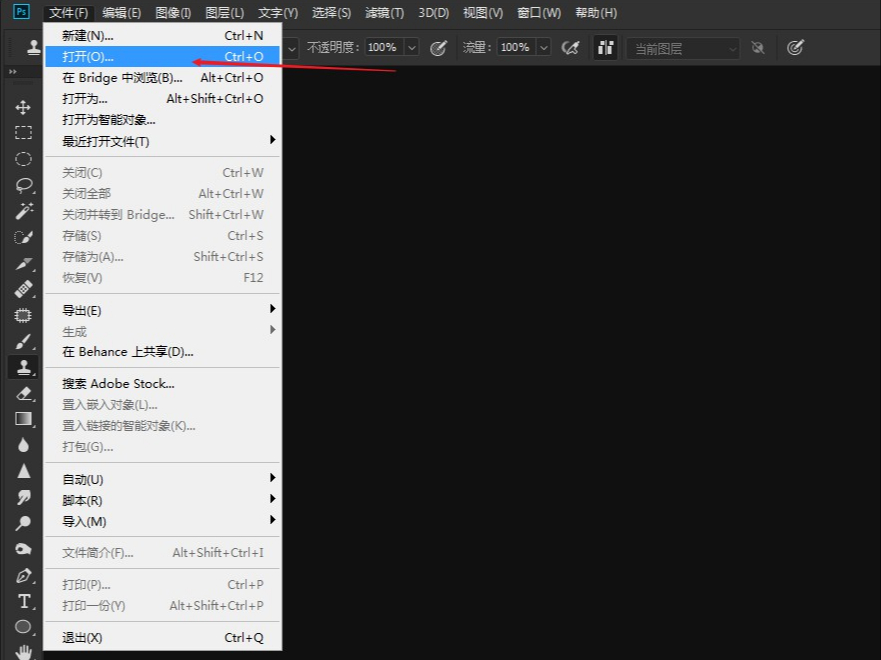This screenshot has height=660, width=881.
Task: Select the Spot Healing Brush tool
Action: (x=23, y=289)
